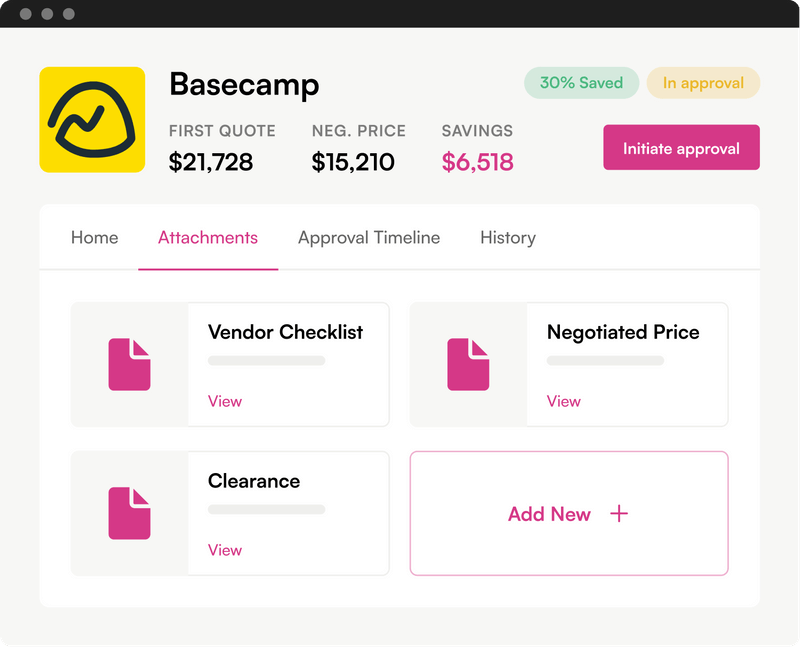
Task: Click the Add New attachment card
Action: (x=569, y=513)
